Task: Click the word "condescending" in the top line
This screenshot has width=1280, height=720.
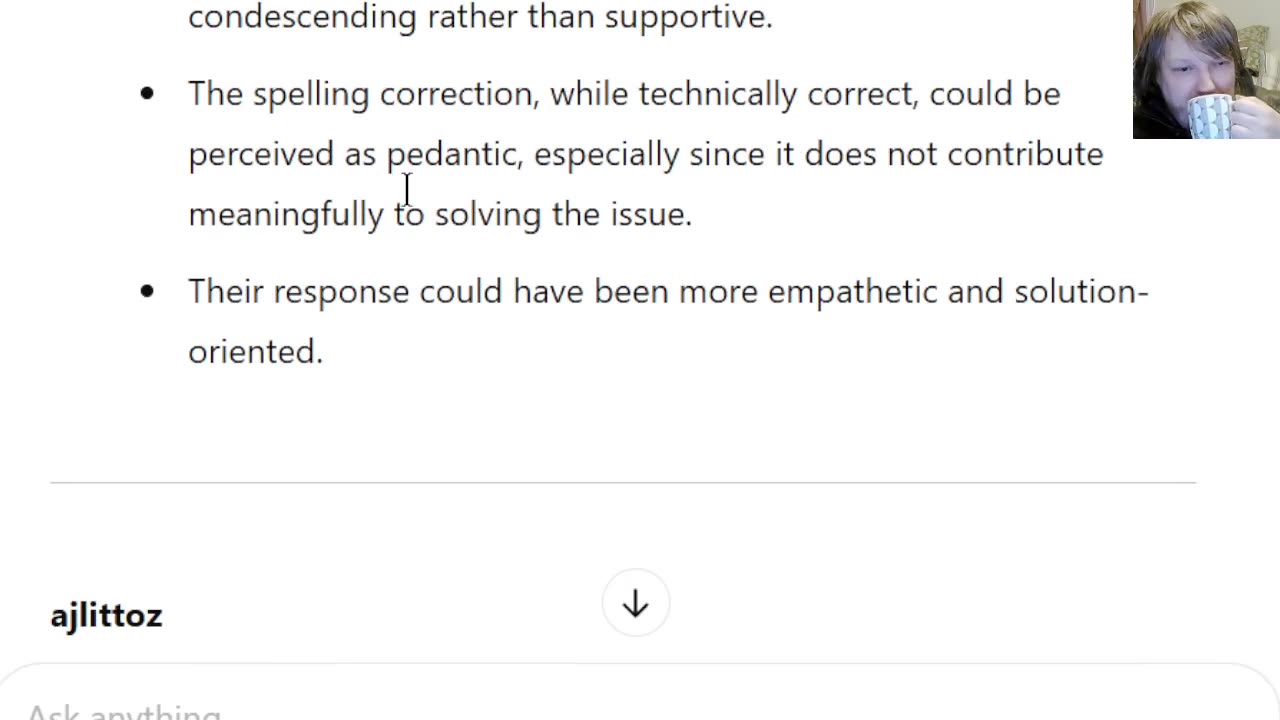Action: (302, 16)
